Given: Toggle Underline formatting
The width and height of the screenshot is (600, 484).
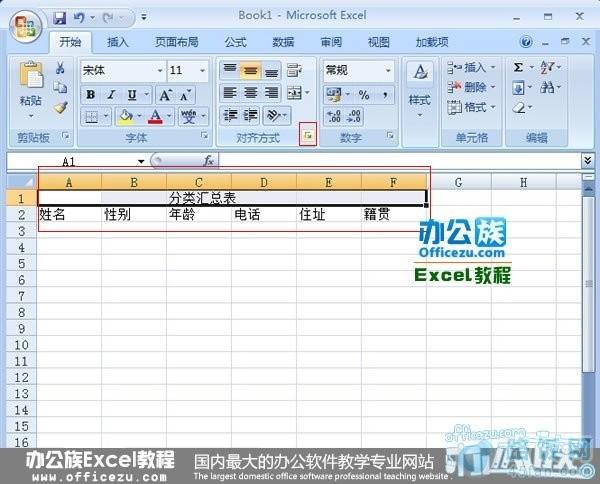Looking at the screenshot, I should (132, 95).
